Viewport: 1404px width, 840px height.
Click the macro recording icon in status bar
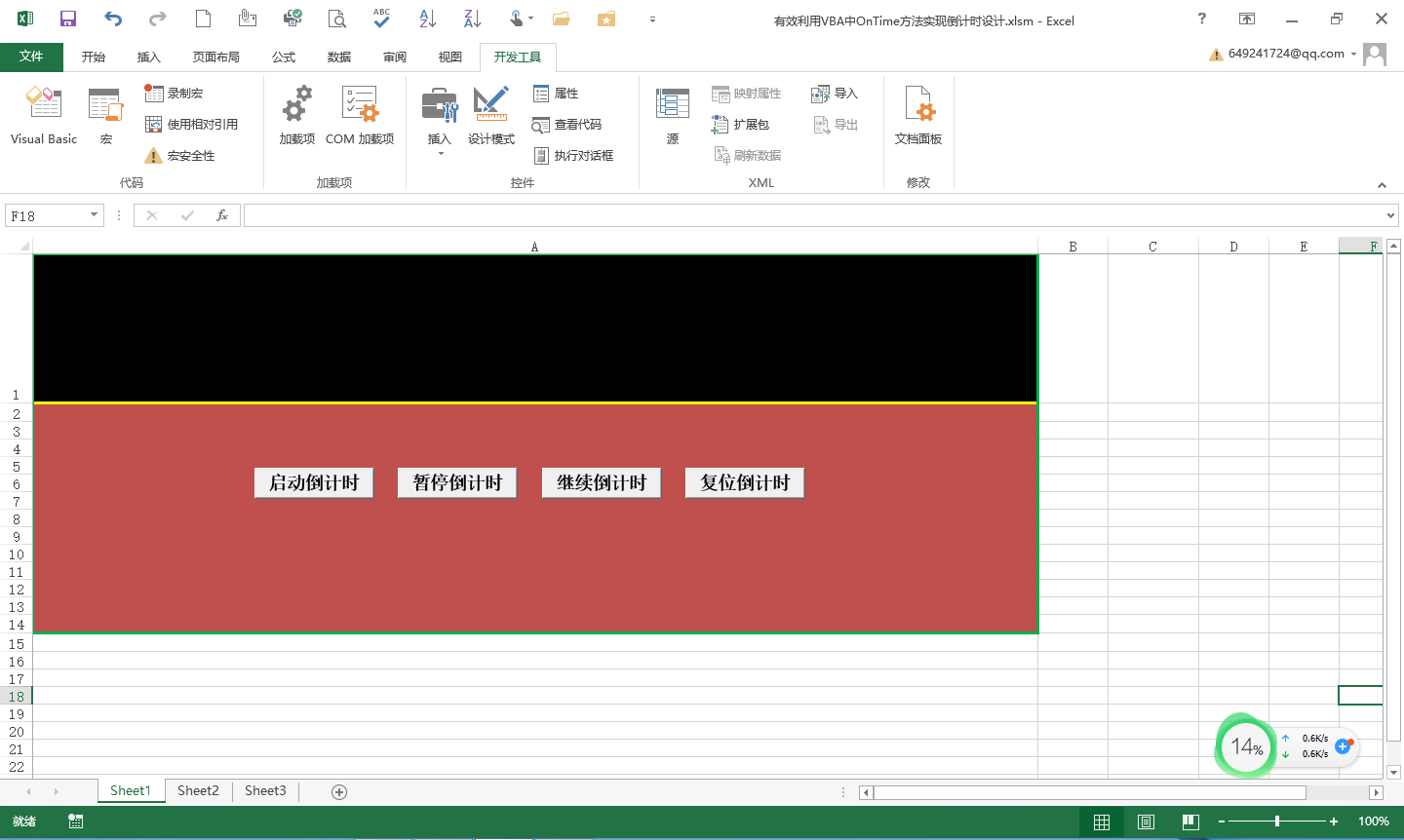pyautogui.click(x=76, y=821)
